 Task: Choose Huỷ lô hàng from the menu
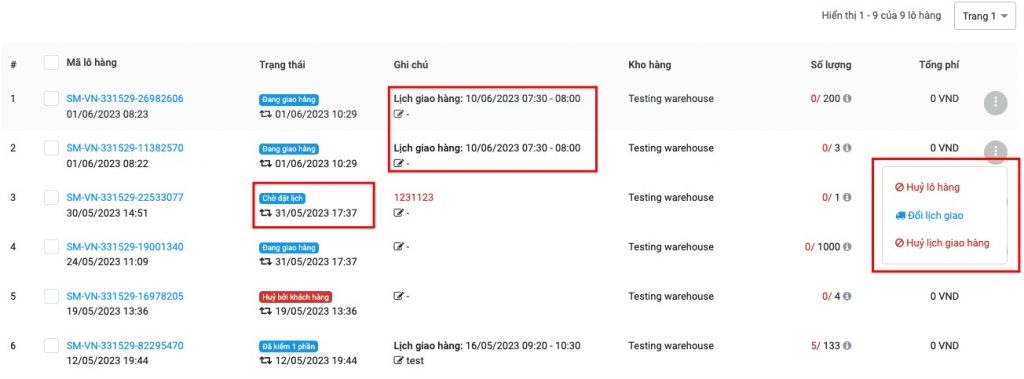(x=927, y=188)
